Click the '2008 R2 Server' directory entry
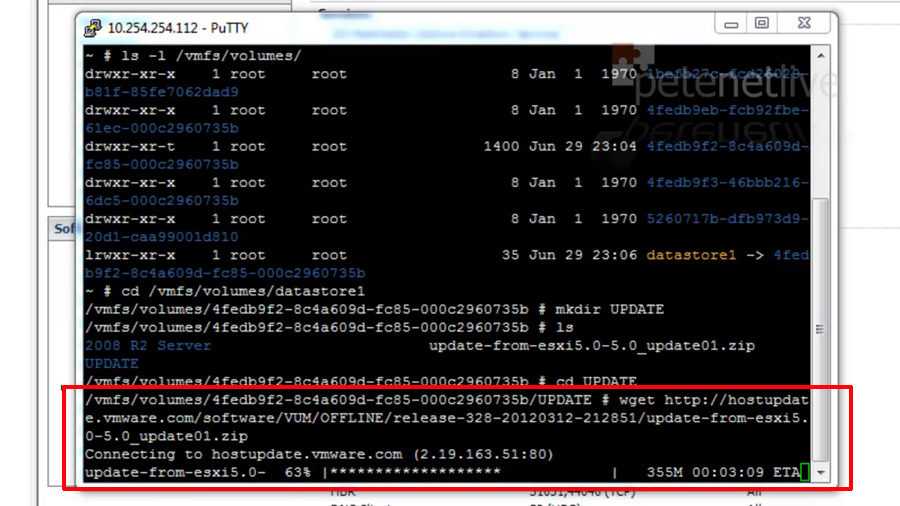The image size is (900, 506). click(148, 345)
